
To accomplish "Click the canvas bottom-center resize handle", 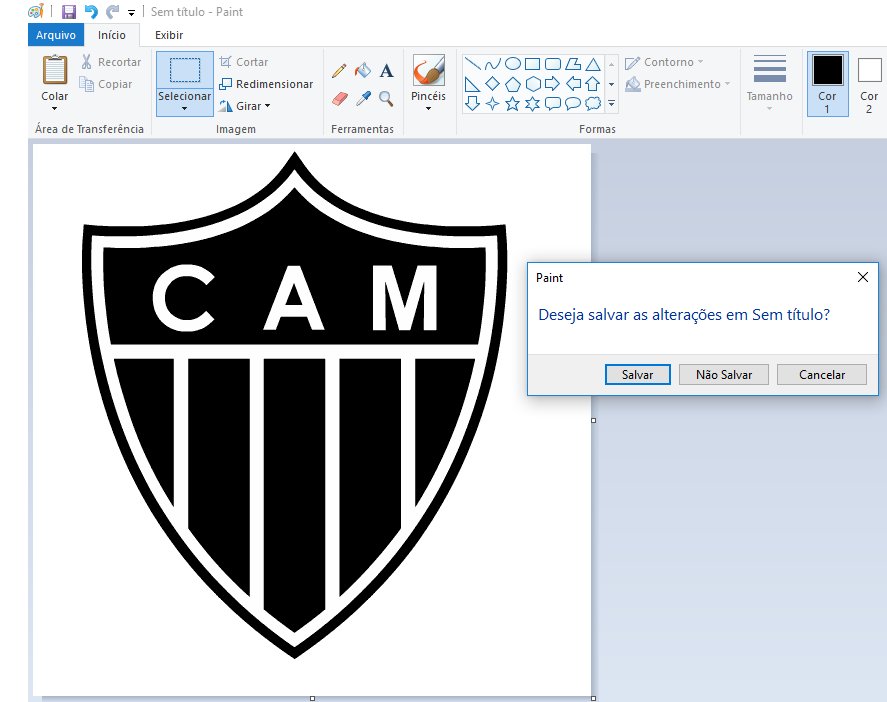I will pyautogui.click(x=312, y=699).
